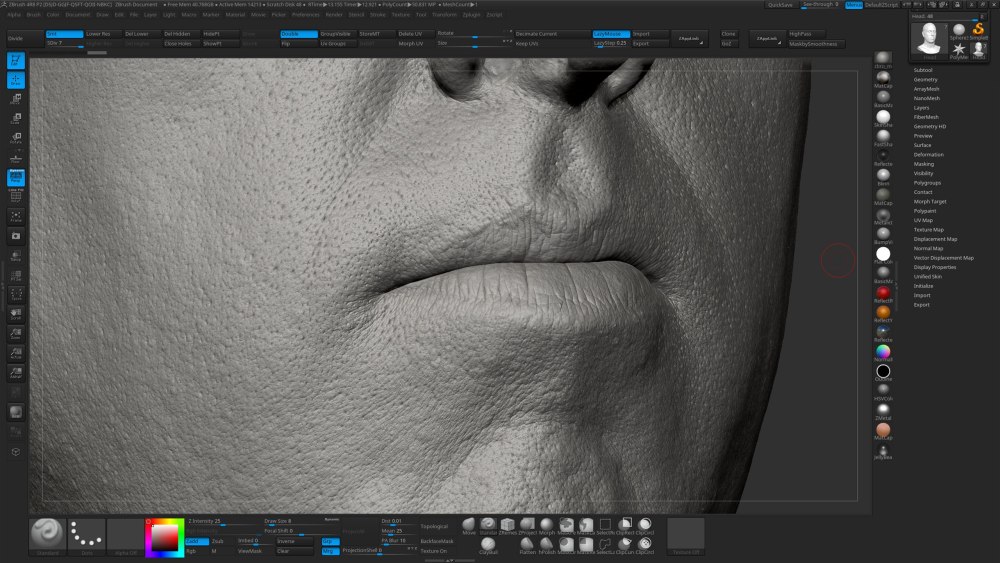Image resolution: width=1000 pixels, height=563 pixels.
Task: Toggle the Grp option
Action: (330, 541)
